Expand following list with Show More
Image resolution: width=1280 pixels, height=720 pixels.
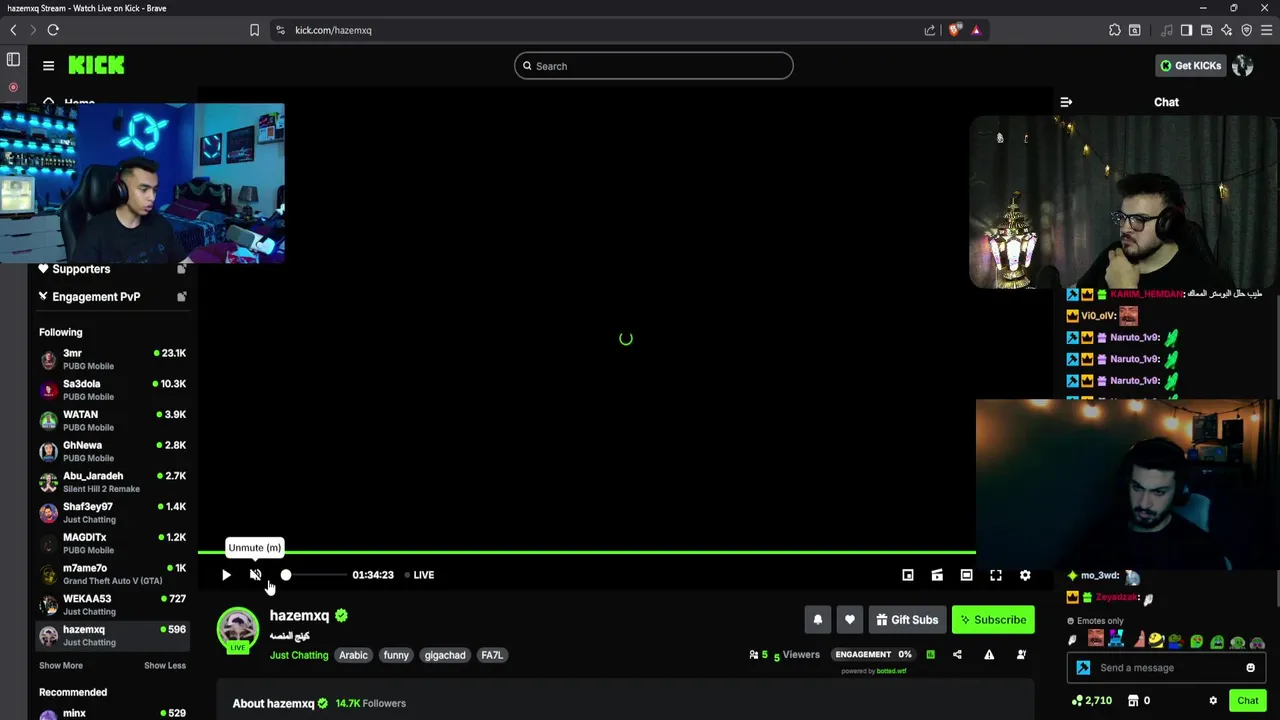(x=61, y=666)
